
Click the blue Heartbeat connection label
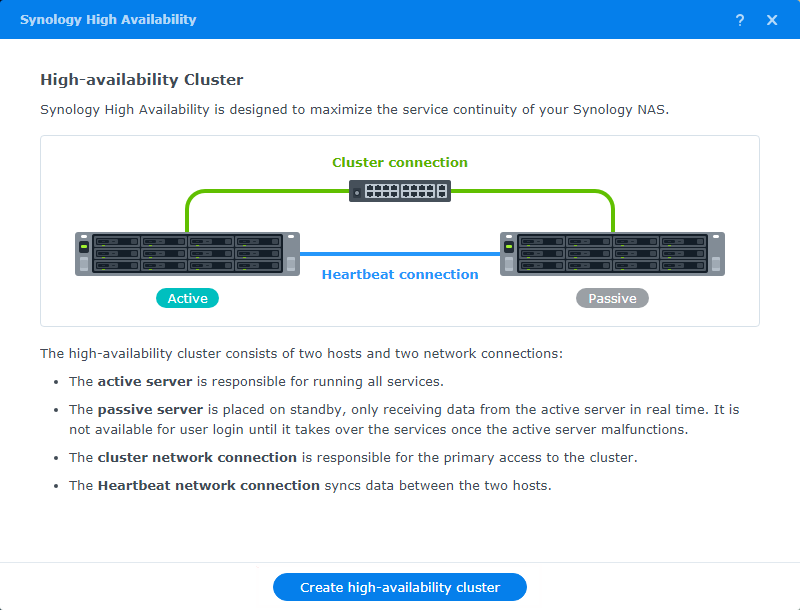pos(400,274)
